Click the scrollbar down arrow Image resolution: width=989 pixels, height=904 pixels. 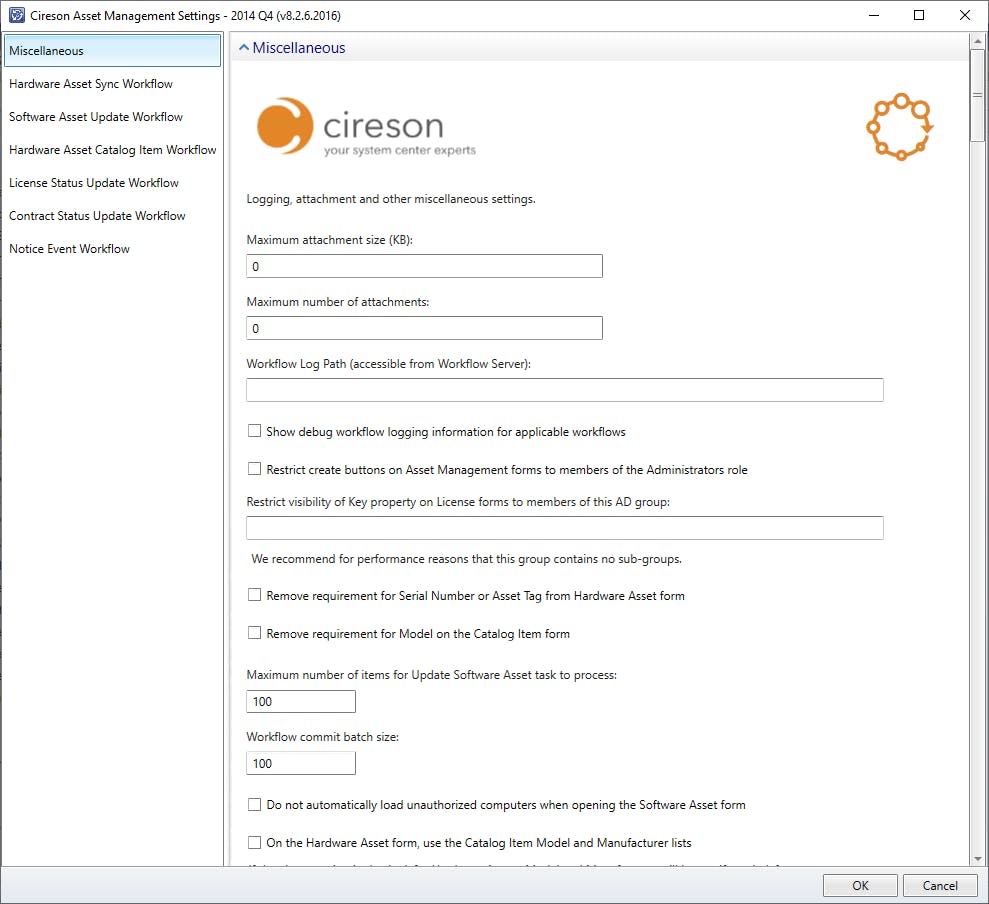coord(978,859)
